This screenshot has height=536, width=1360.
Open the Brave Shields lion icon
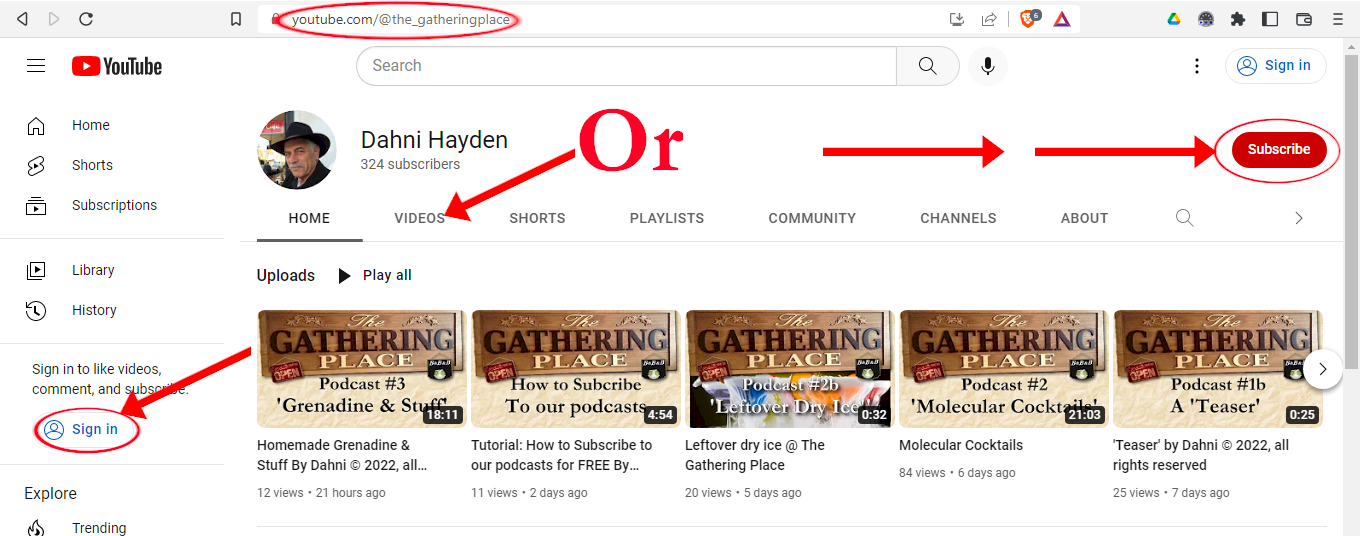pos(1029,19)
